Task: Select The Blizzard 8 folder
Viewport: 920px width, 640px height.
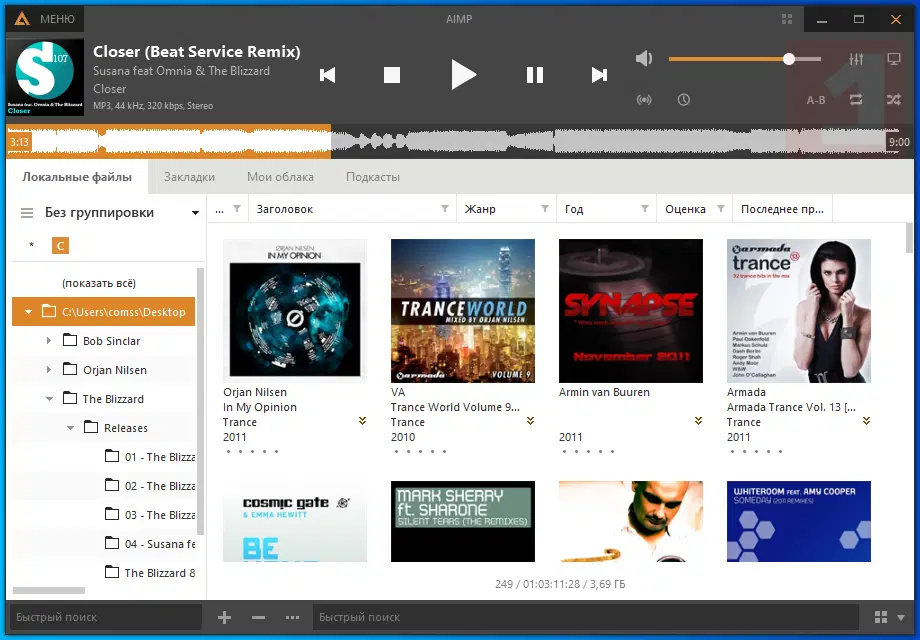Action: coord(150,573)
